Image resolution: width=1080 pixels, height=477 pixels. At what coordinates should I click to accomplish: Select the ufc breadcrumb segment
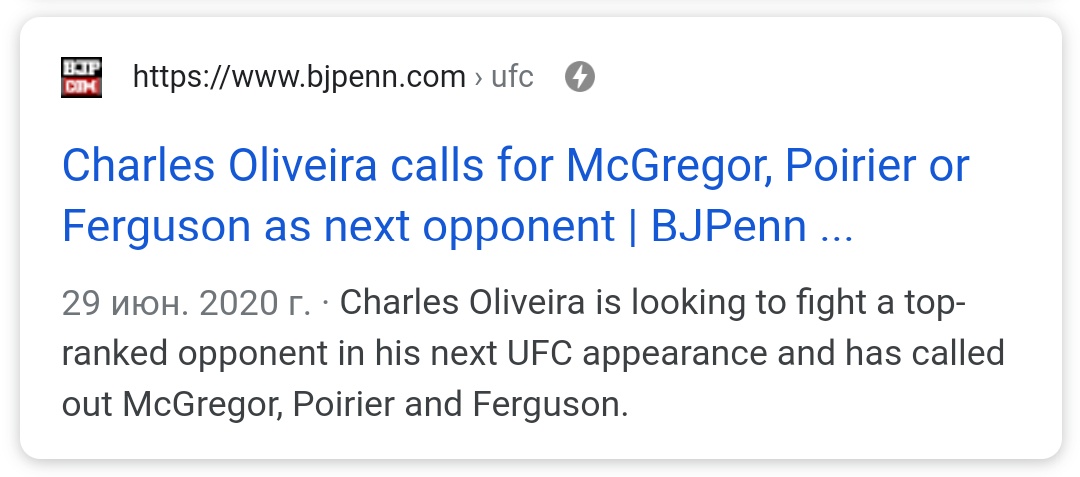pos(512,77)
